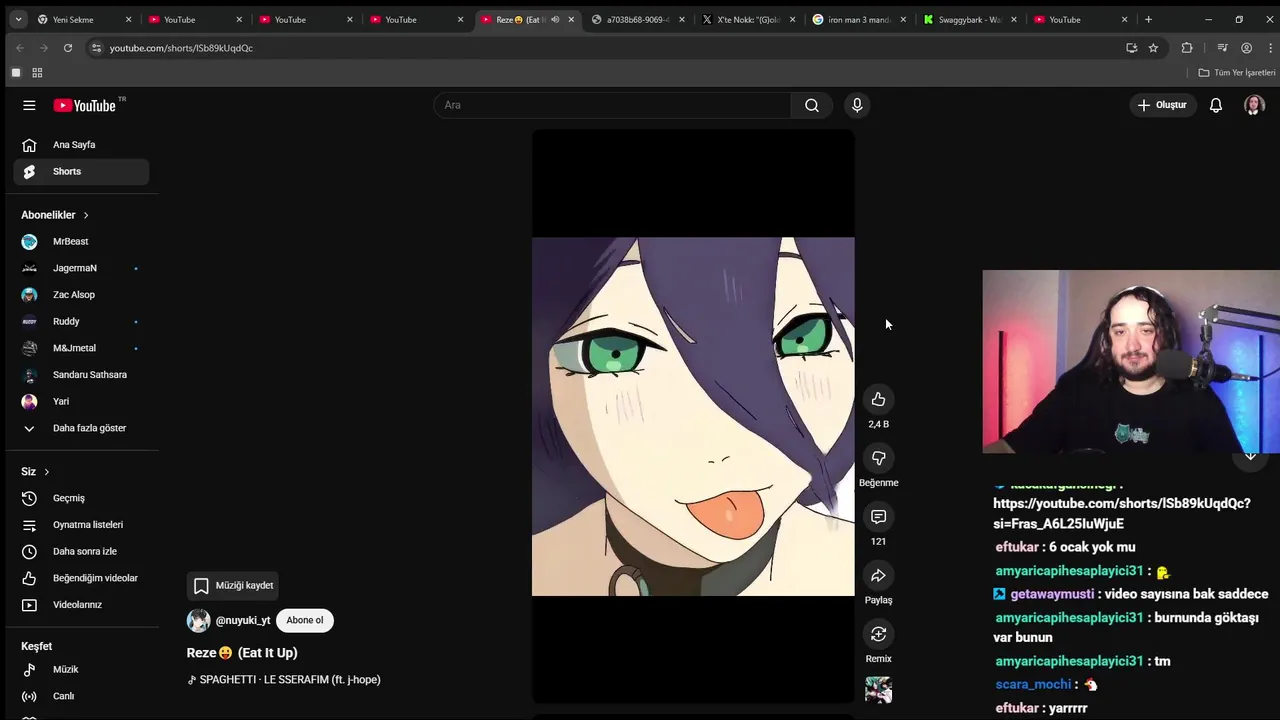
Task: Dislike the short with thumbs down
Action: pos(878,458)
